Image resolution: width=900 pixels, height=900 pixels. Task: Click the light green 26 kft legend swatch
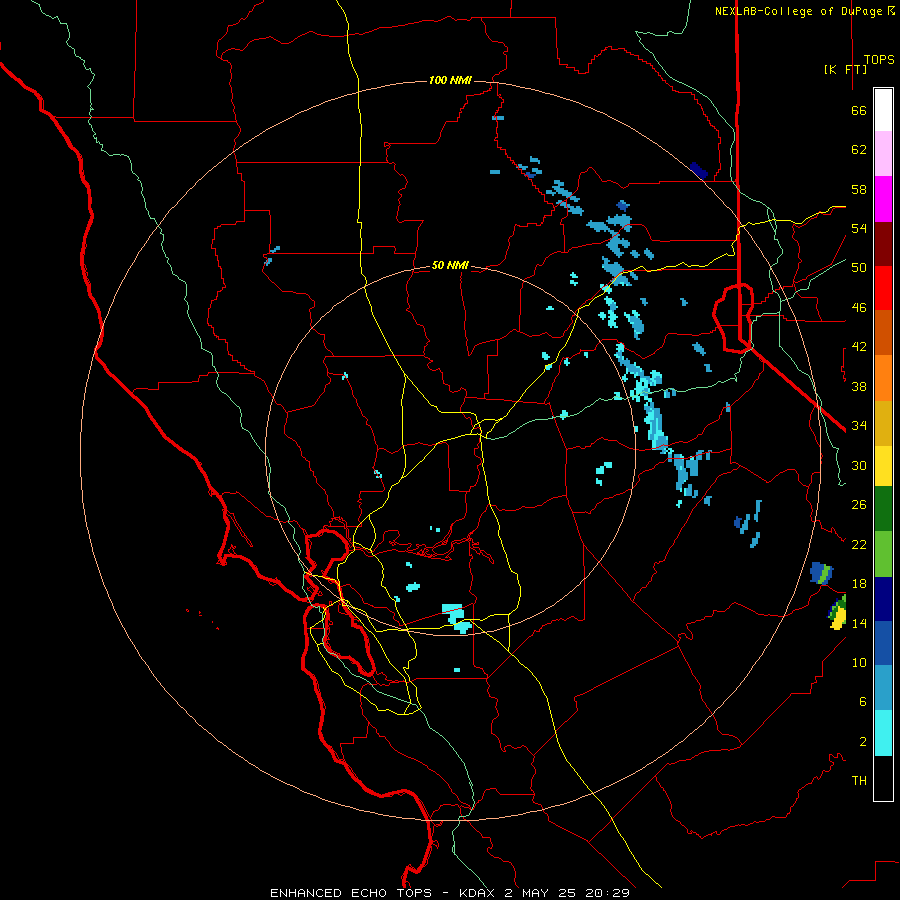click(x=883, y=554)
